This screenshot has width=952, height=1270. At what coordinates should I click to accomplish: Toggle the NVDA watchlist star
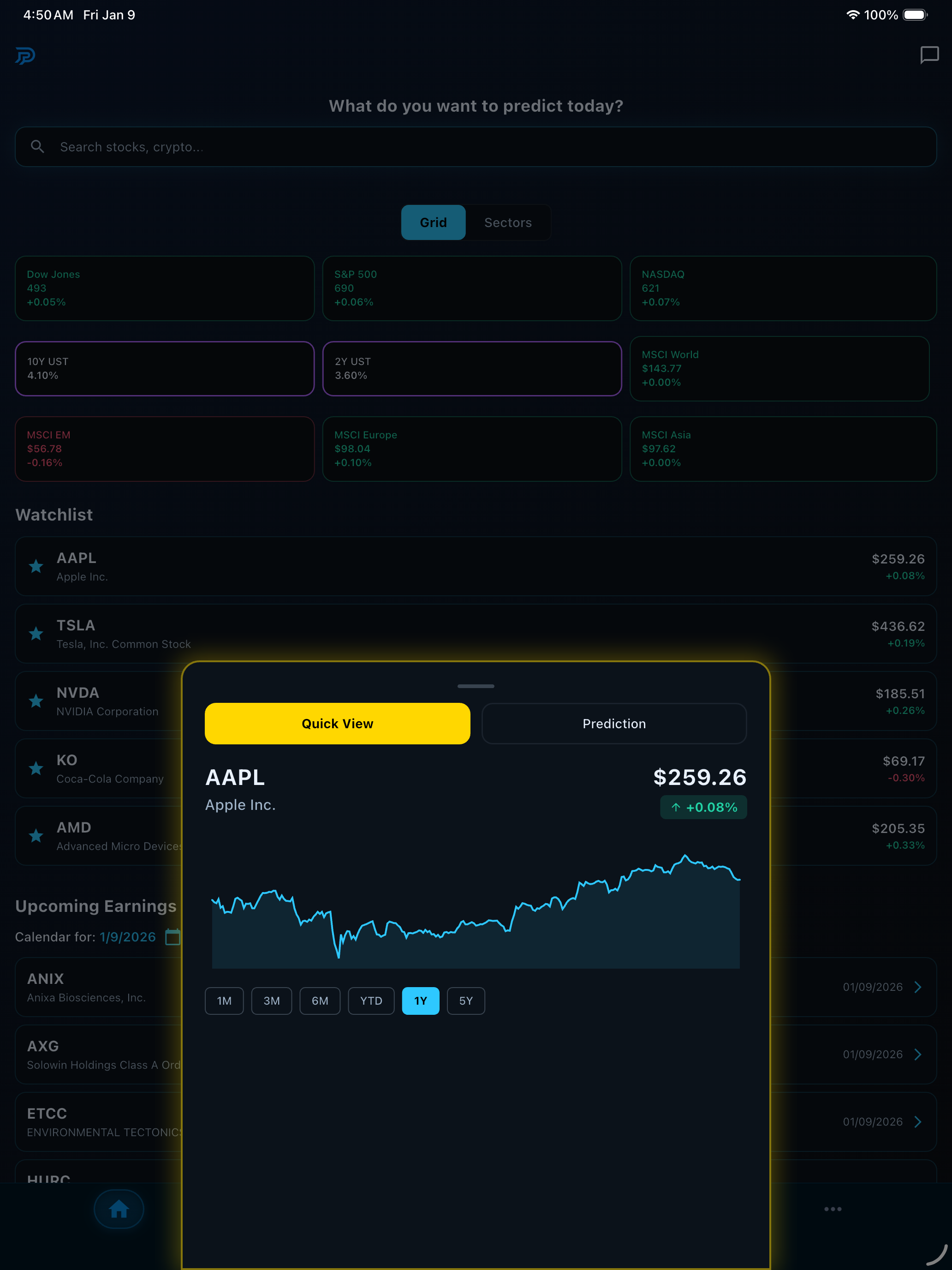coord(36,701)
